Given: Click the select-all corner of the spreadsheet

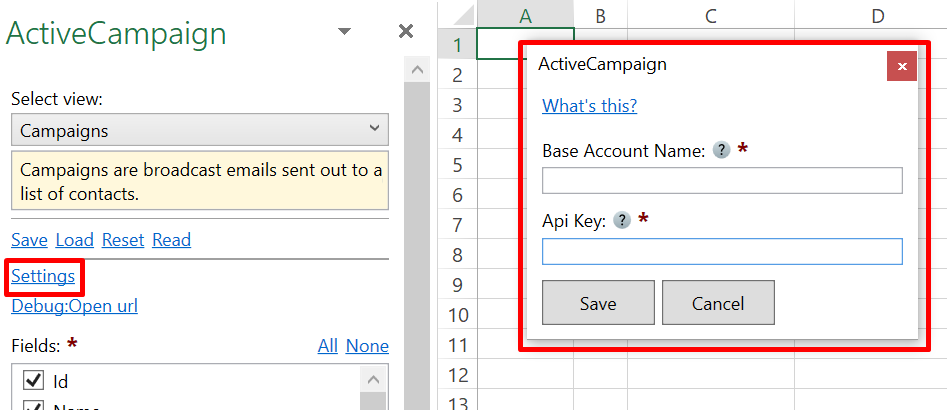Looking at the screenshot, I should pyautogui.click(x=457, y=16).
